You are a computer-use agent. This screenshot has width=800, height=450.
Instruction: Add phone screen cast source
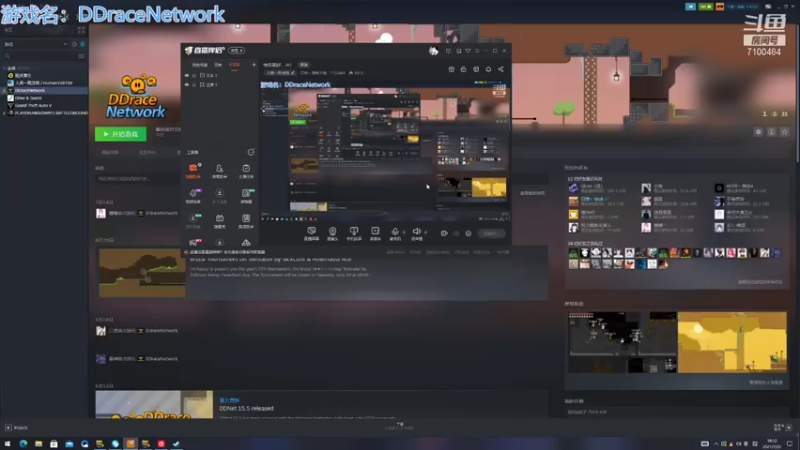[x=354, y=233]
